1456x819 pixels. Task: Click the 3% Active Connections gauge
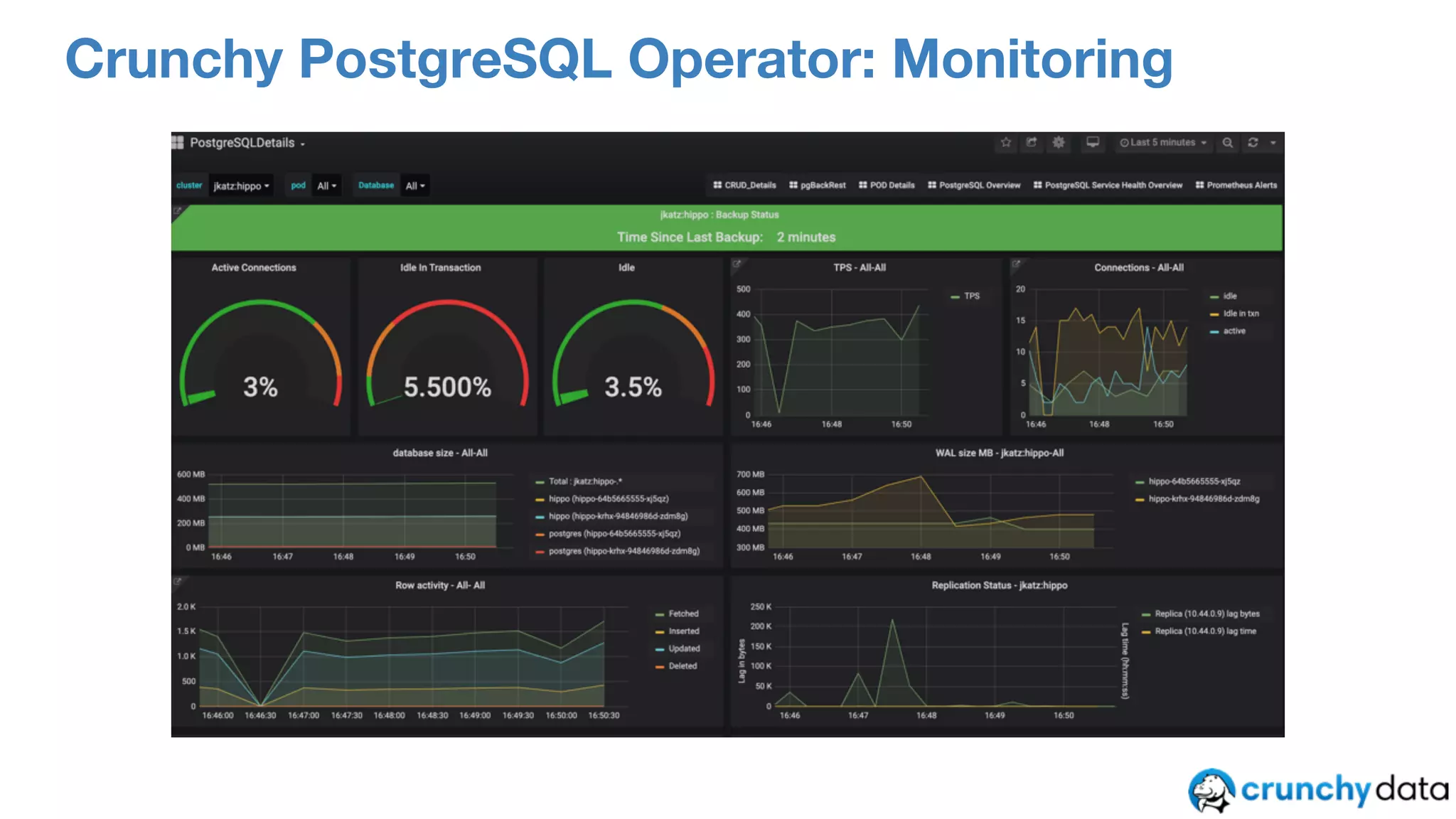(x=261, y=354)
